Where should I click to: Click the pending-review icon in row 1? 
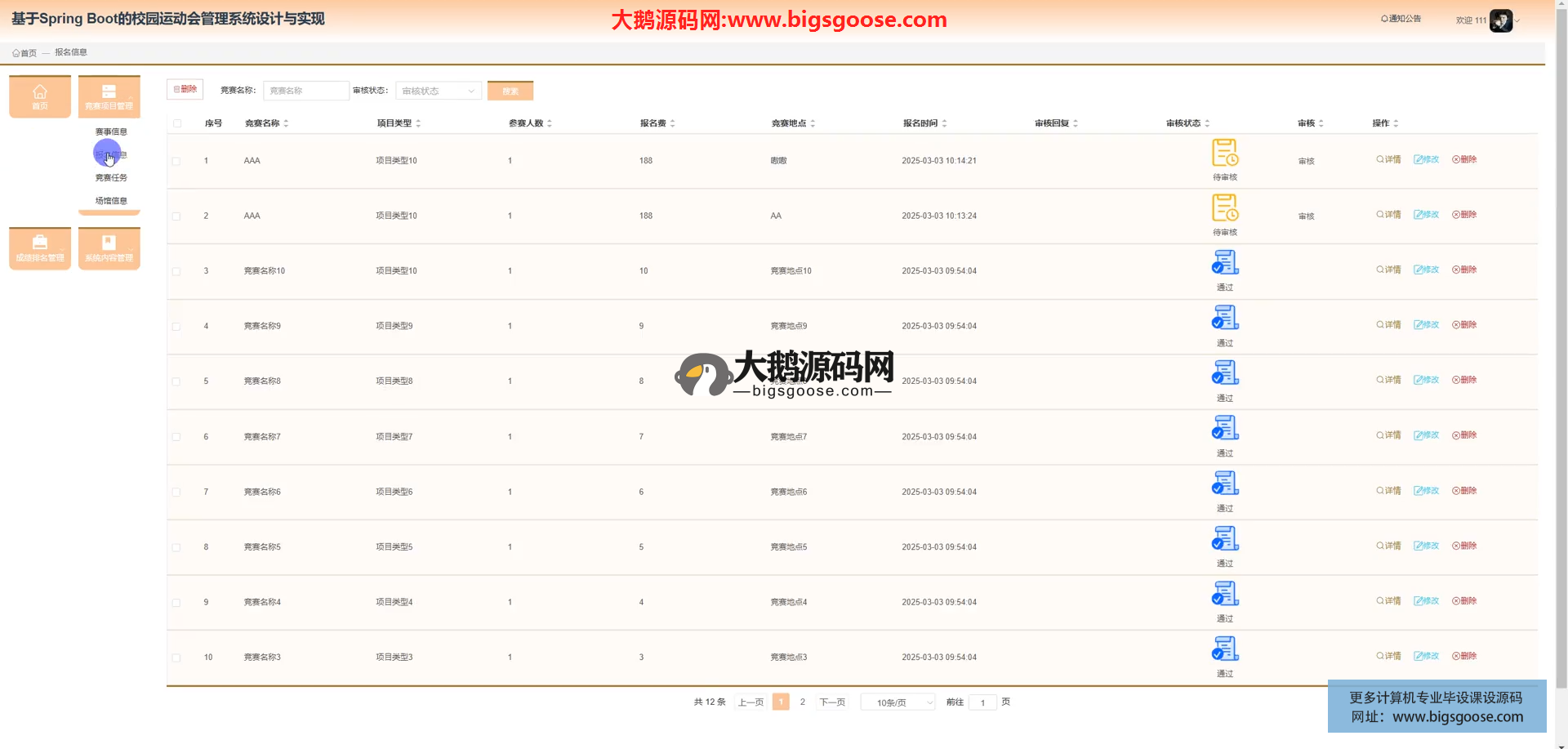click(x=1224, y=154)
